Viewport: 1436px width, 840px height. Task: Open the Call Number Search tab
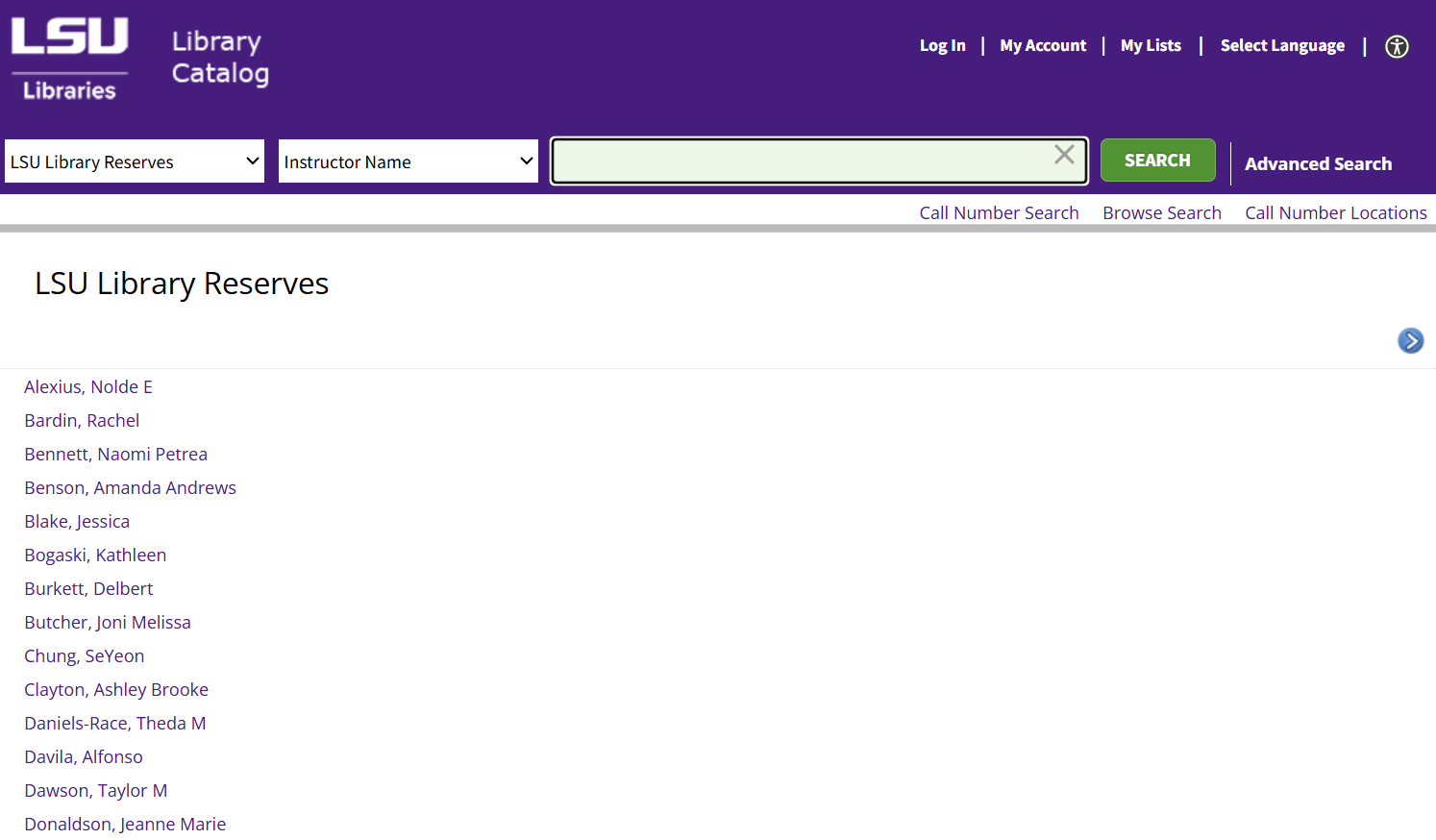[x=999, y=212]
